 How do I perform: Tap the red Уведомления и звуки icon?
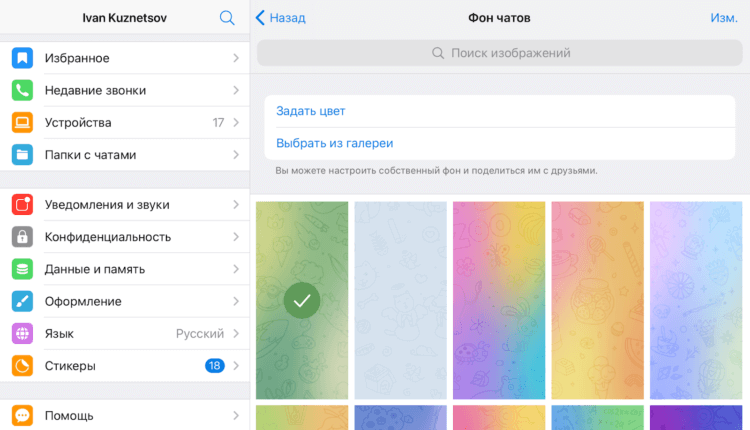click(22, 205)
